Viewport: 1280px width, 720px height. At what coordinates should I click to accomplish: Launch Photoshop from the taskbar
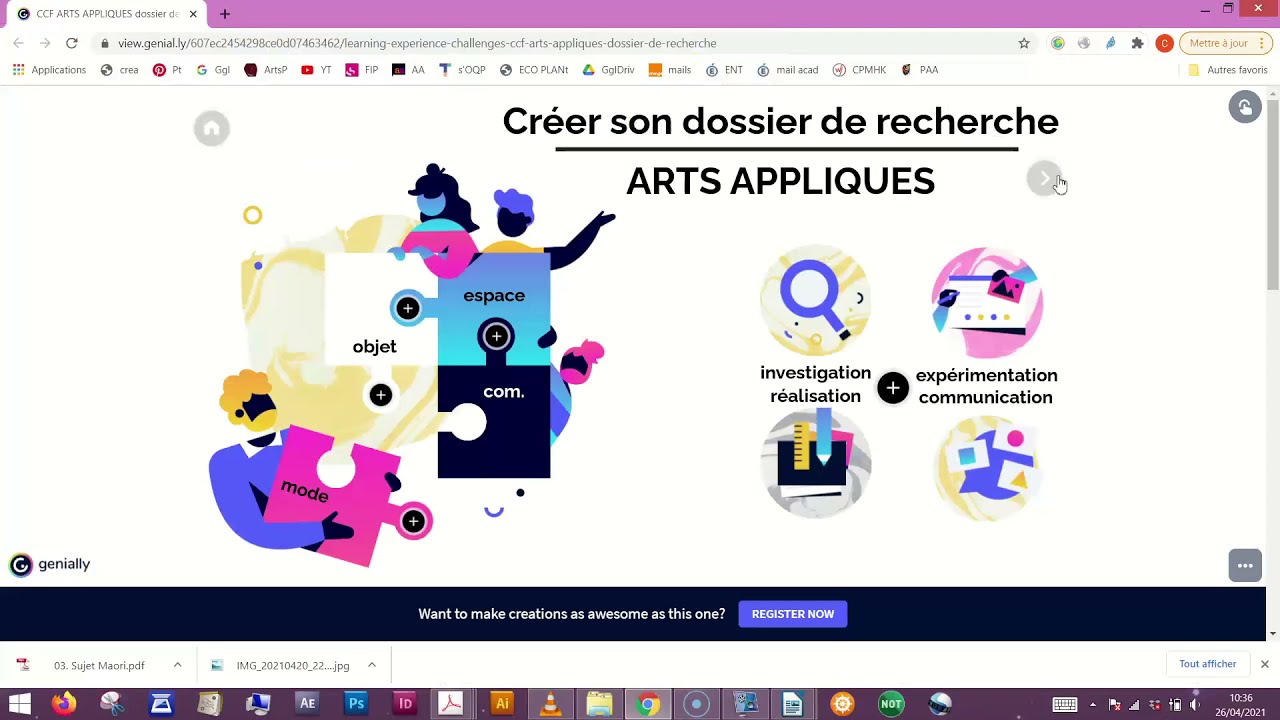point(356,704)
